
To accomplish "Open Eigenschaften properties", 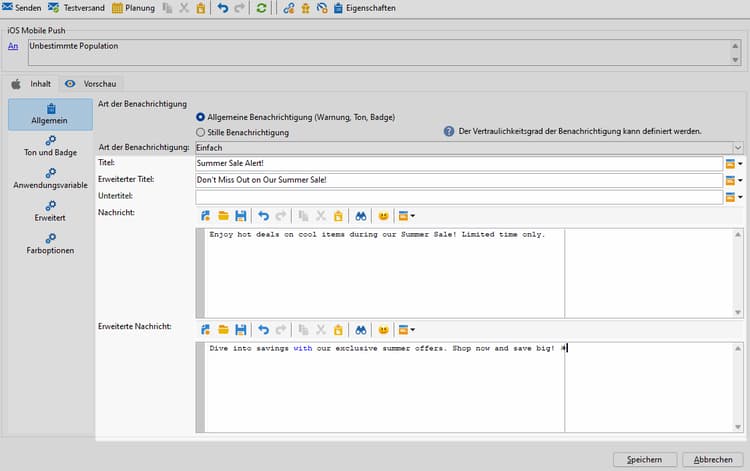I will coord(364,8).
